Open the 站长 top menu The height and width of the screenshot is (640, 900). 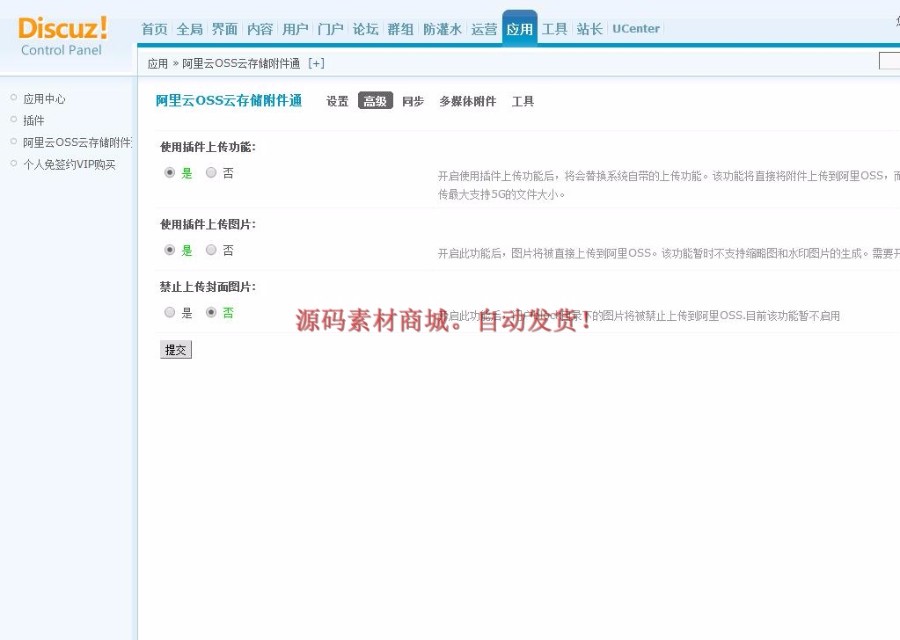589,29
